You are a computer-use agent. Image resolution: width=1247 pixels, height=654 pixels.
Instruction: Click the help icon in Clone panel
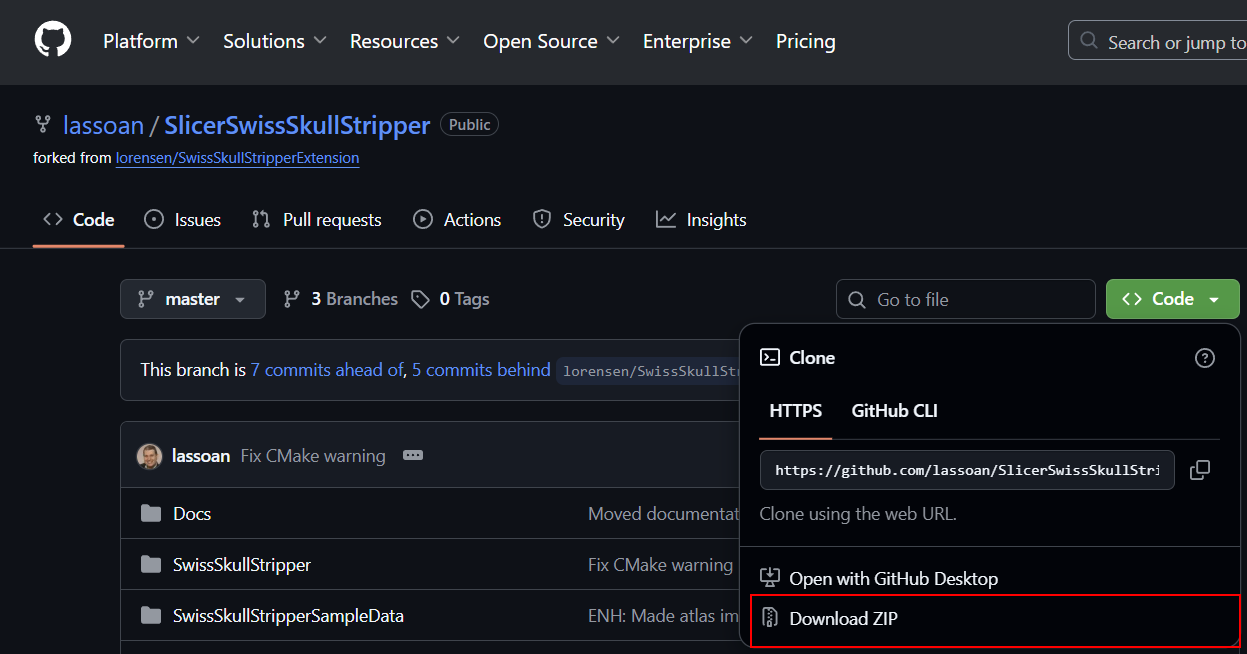click(x=1205, y=358)
